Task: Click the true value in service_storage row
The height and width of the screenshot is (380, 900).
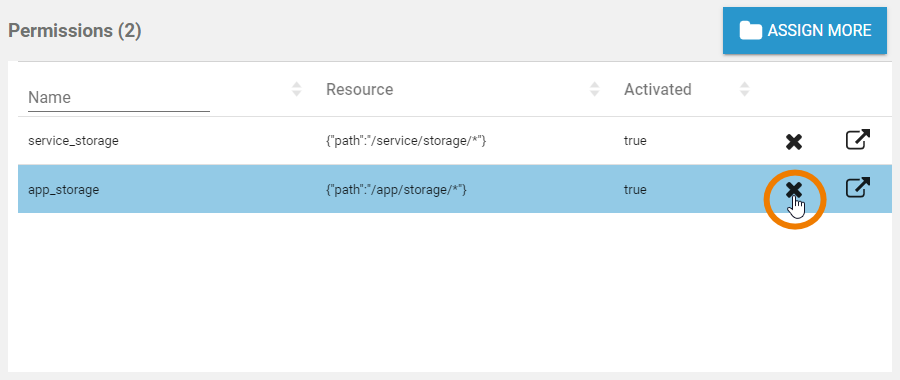Action: coord(635,141)
